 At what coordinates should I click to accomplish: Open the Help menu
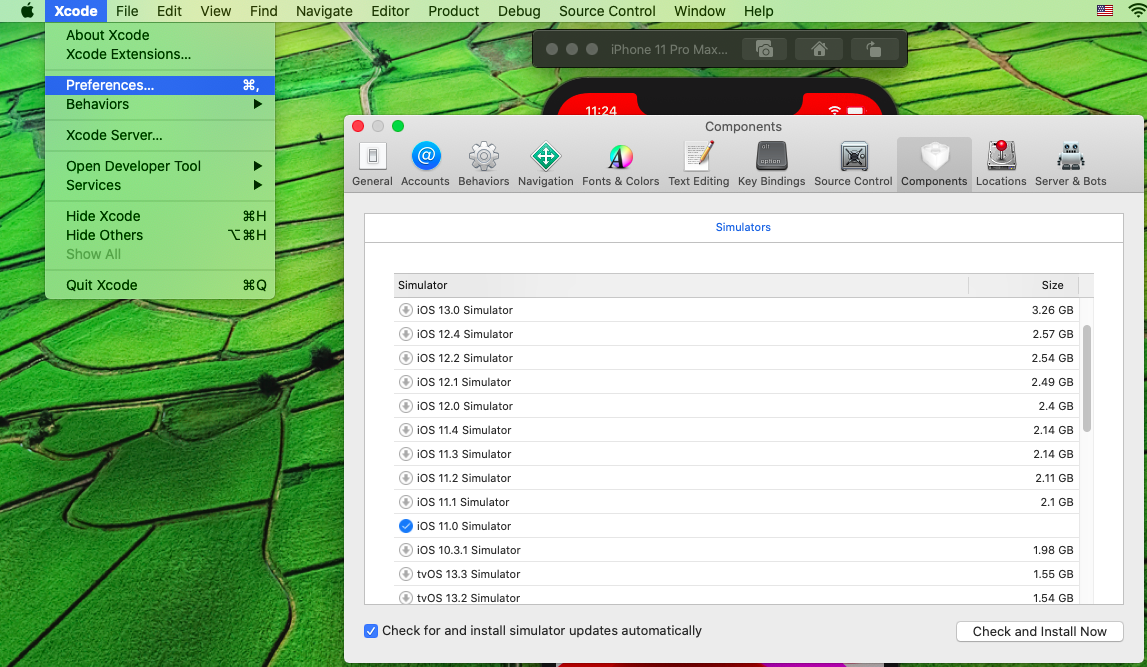tap(759, 11)
